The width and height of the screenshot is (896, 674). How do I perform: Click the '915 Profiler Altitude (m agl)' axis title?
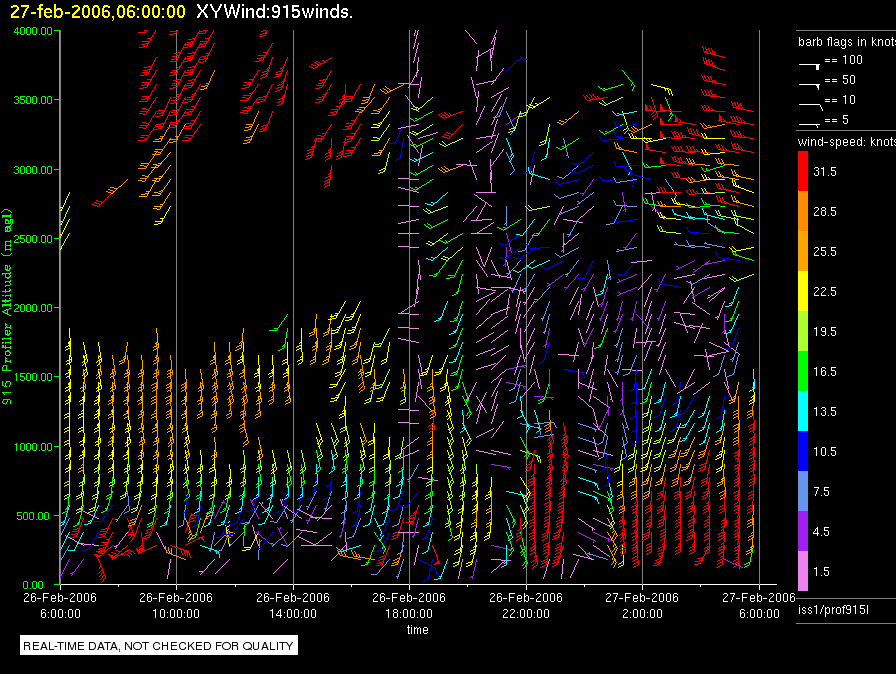(x=7, y=307)
